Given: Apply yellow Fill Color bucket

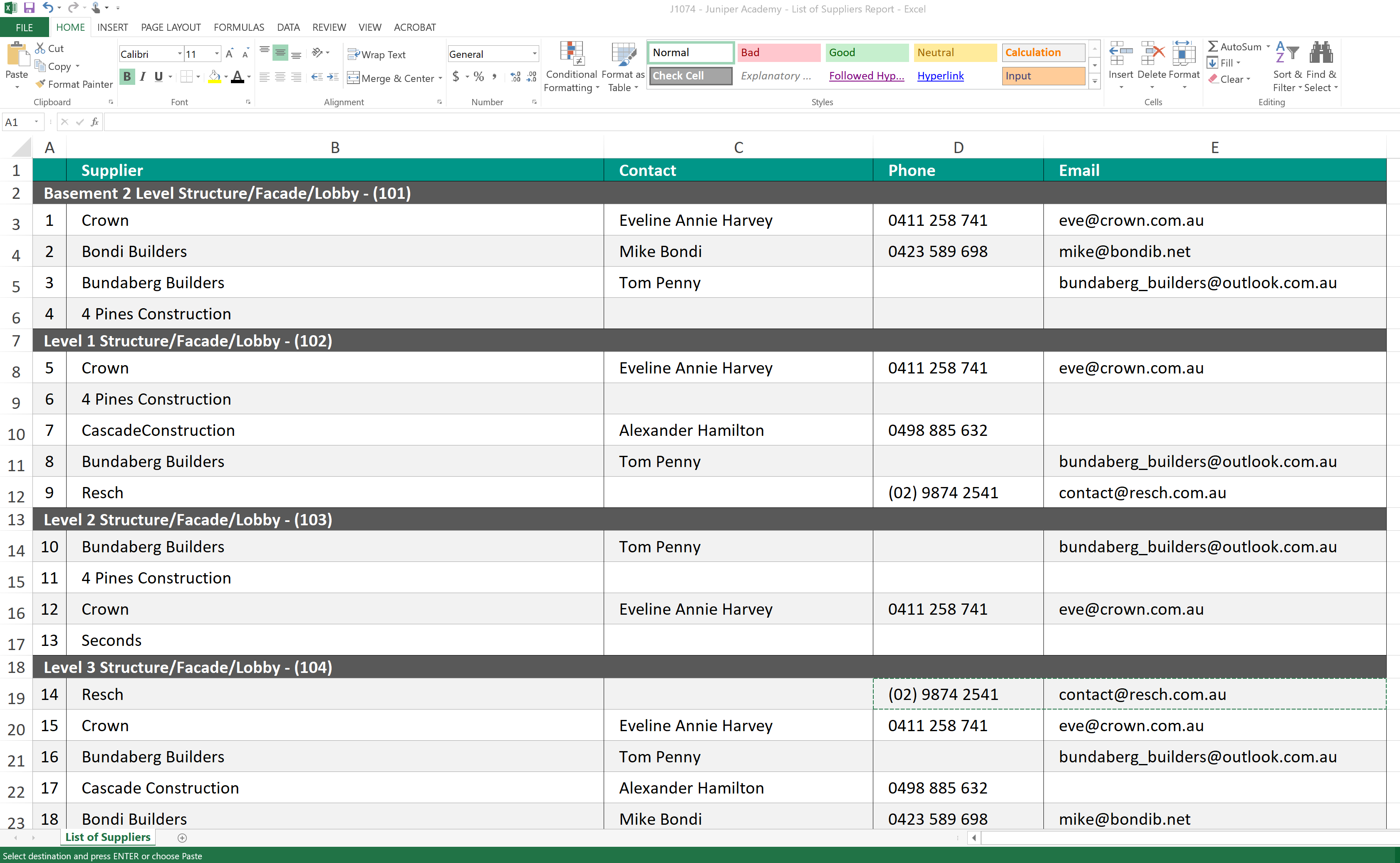Looking at the screenshot, I should [x=215, y=77].
